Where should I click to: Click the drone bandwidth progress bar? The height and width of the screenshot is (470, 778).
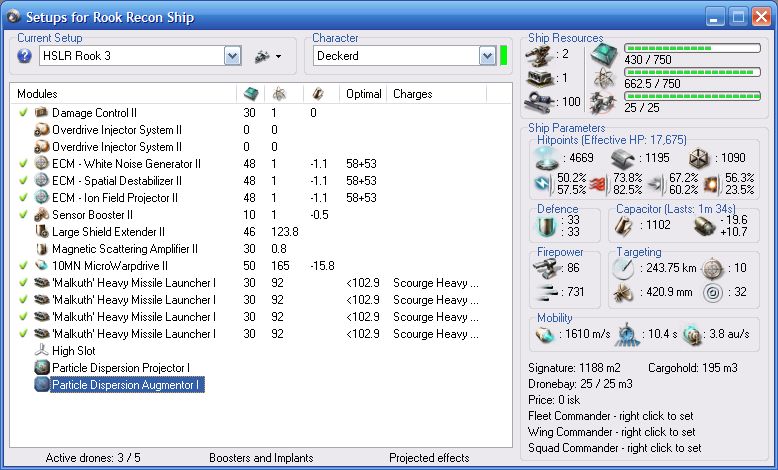[x=692, y=96]
